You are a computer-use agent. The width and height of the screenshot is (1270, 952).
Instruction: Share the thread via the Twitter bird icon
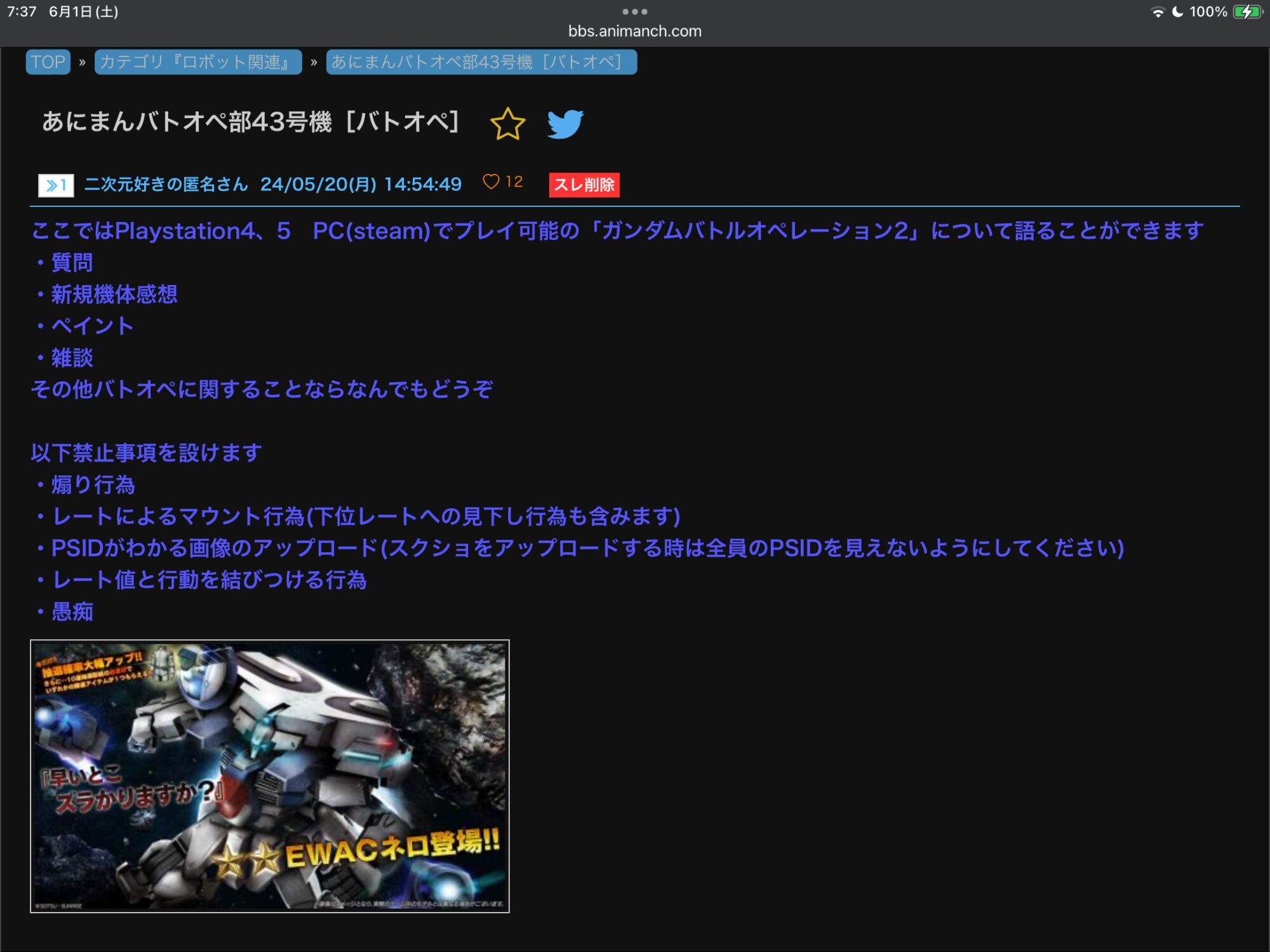(565, 124)
